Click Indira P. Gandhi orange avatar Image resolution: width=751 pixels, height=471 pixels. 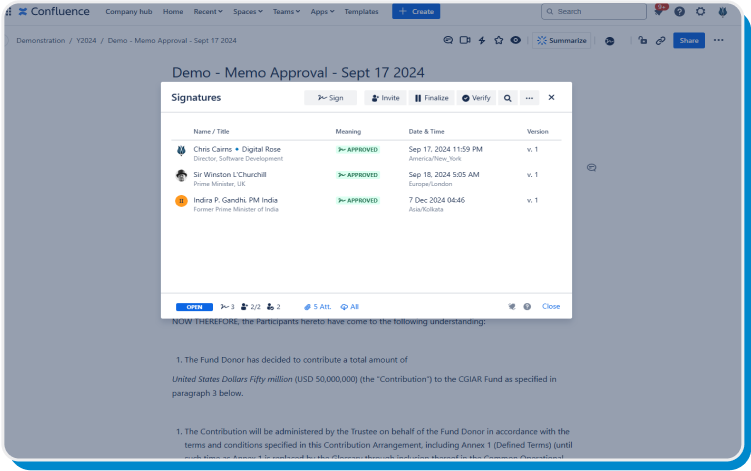click(x=181, y=201)
